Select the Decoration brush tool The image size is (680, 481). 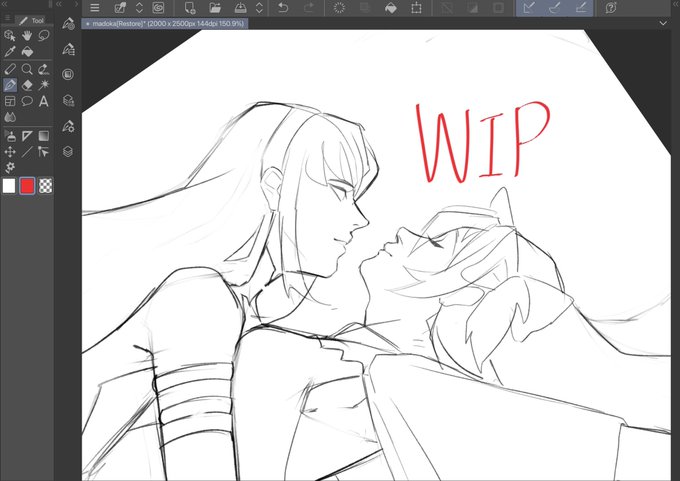pos(43,69)
